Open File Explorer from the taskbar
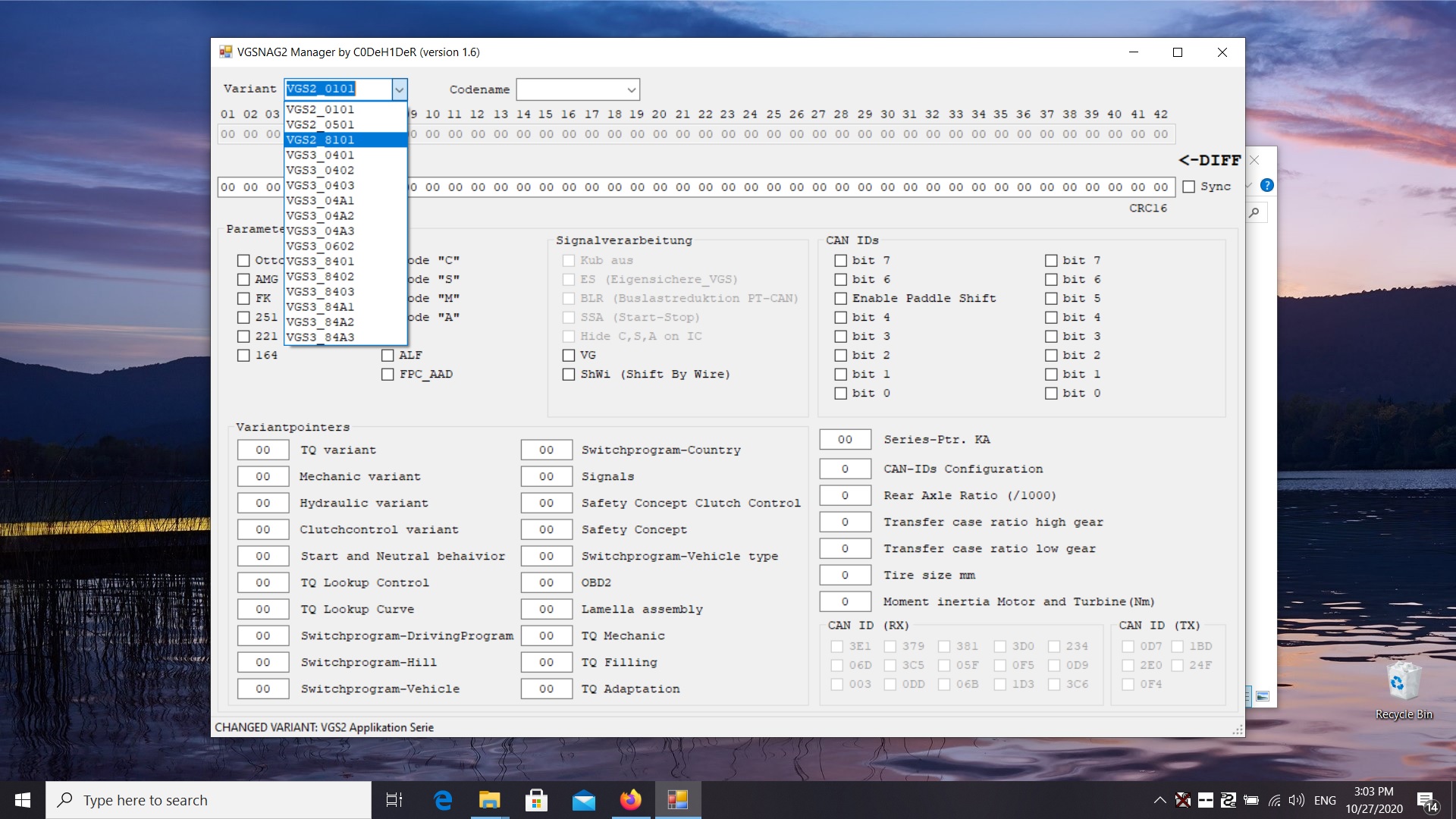The height and width of the screenshot is (819, 1456). (489, 800)
